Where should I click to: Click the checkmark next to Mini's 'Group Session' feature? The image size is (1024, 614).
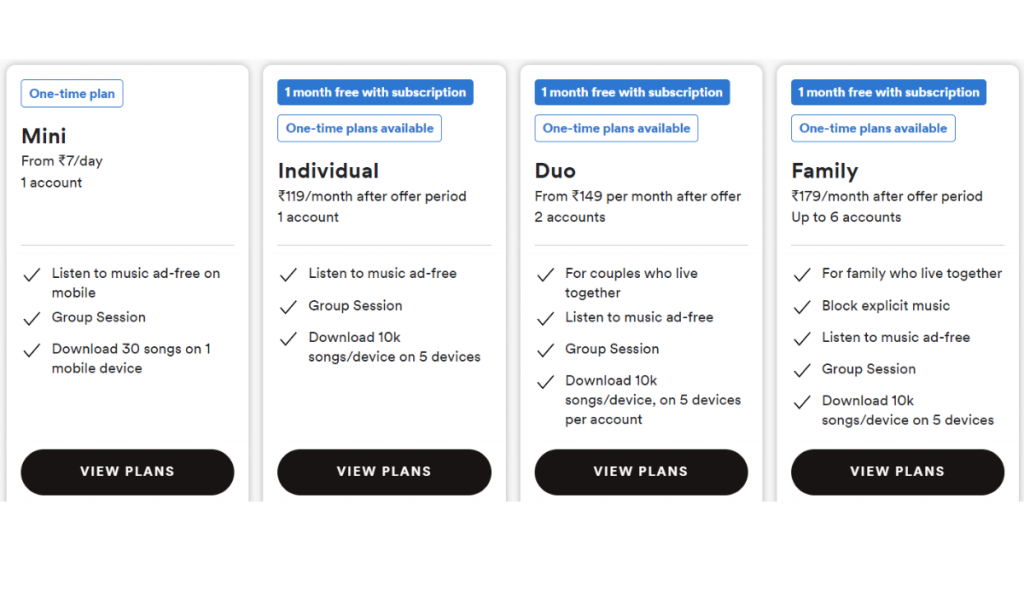(31, 317)
